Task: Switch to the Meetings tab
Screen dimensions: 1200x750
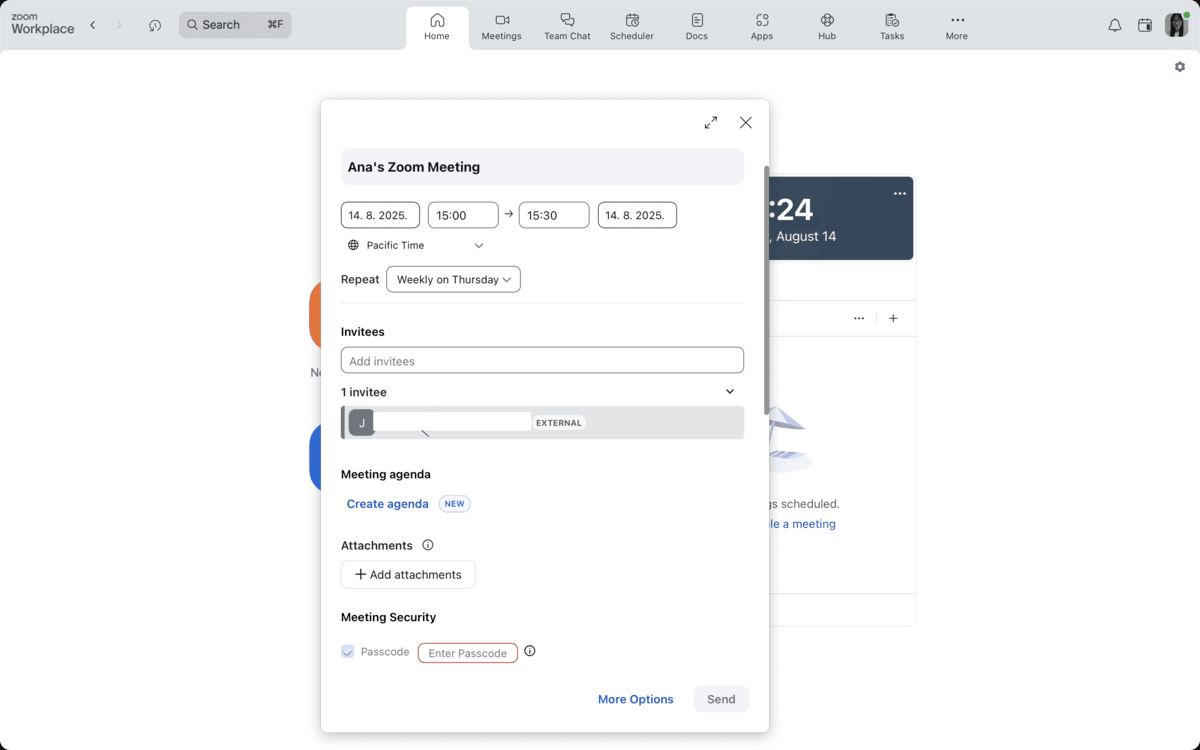Action: pos(501,25)
